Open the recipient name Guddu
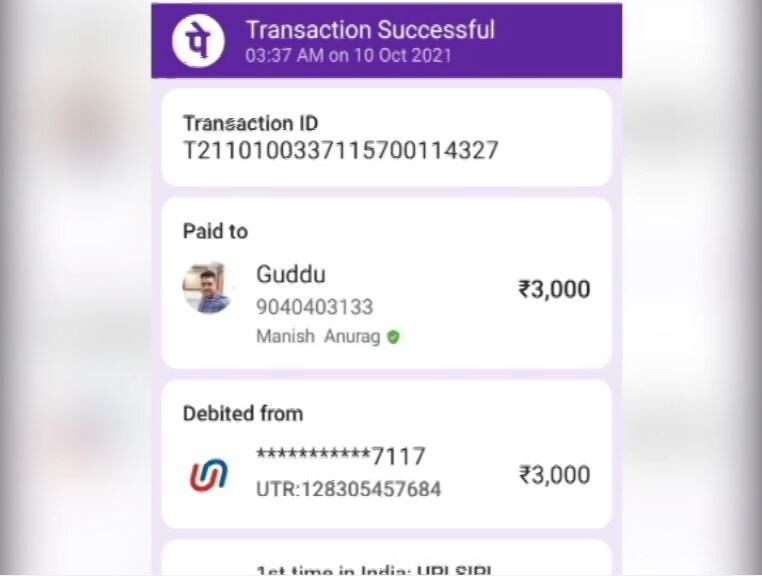The height and width of the screenshot is (576, 762). pos(291,274)
